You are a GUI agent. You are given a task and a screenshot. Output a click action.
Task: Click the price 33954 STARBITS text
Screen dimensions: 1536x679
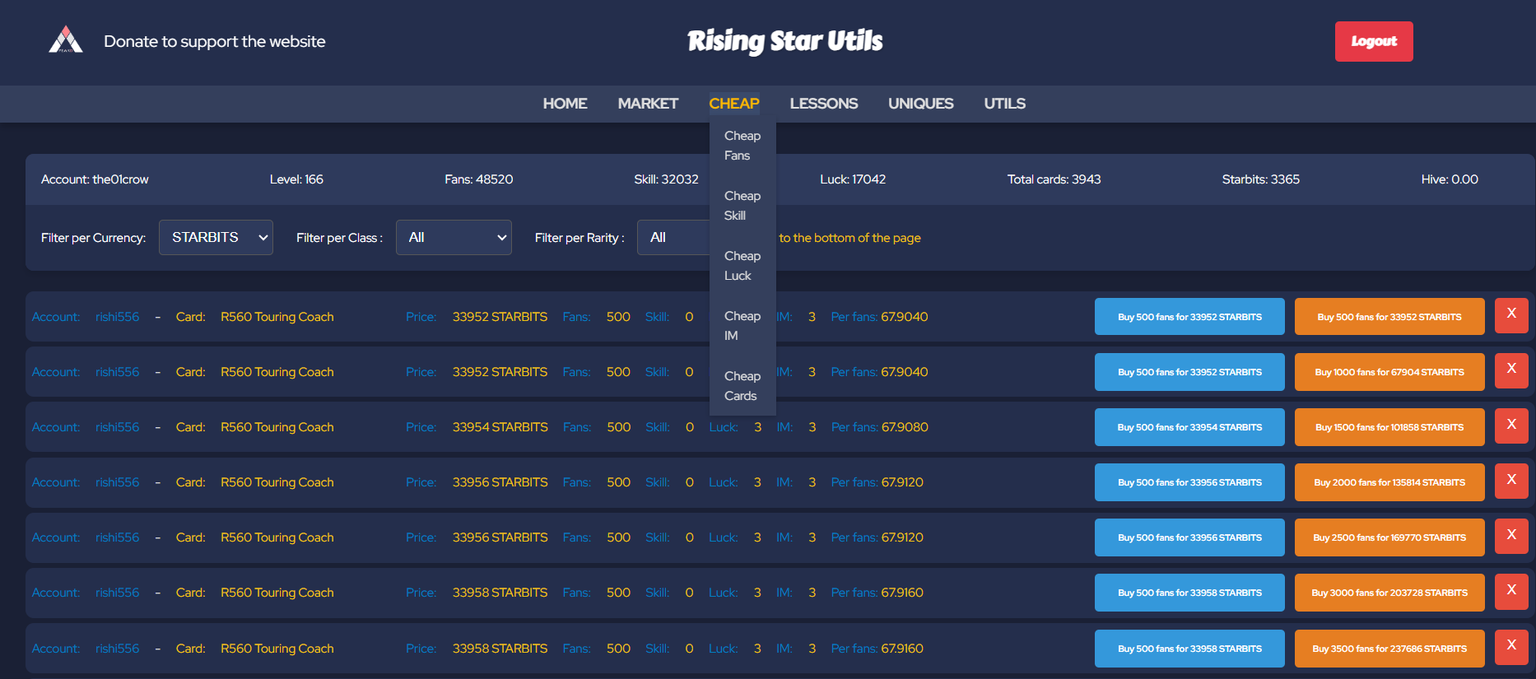pos(500,427)
